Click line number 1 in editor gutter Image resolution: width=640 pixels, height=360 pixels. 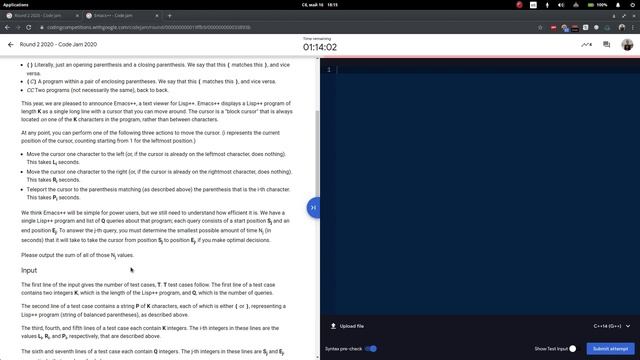(x=329, y=70)
